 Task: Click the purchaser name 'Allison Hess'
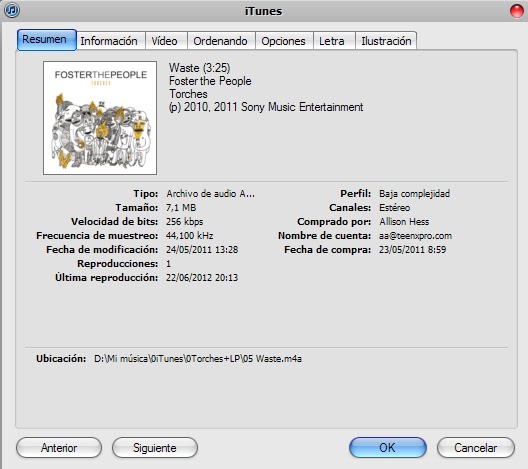(x=404, y=222)
